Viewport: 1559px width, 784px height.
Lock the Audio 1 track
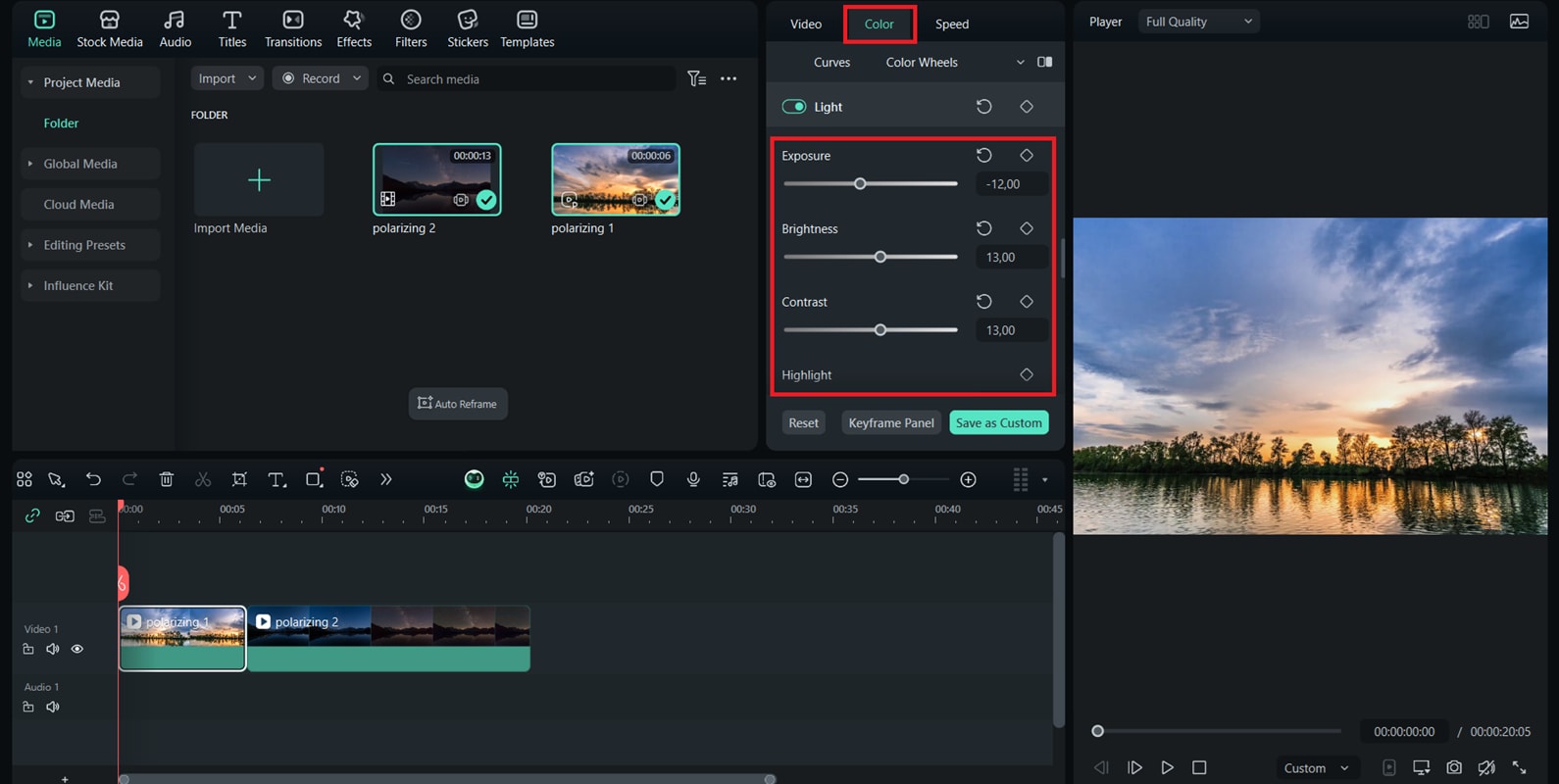click(x=28, y=707)
